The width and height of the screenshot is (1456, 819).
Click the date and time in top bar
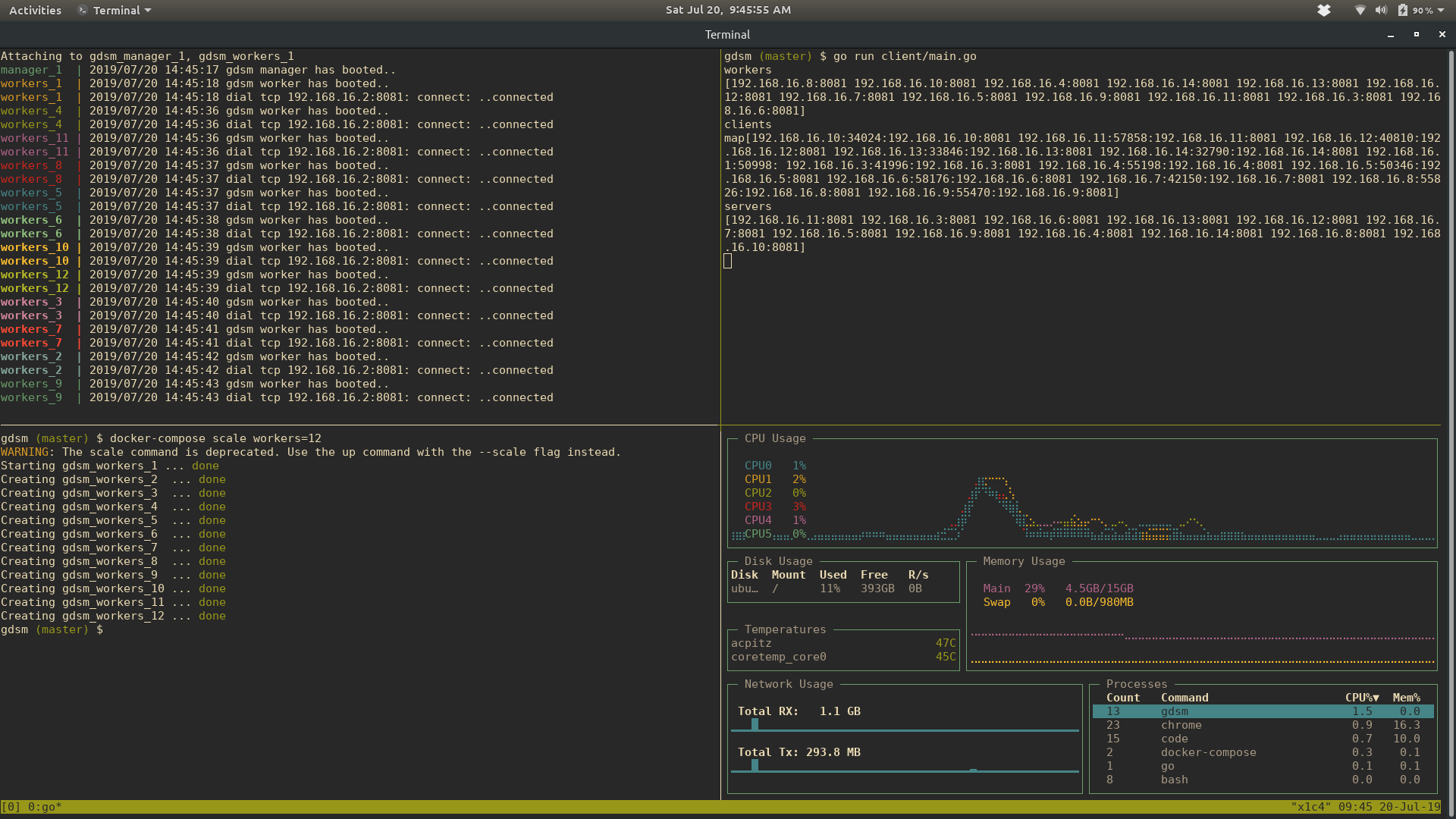tap(728, 10)
